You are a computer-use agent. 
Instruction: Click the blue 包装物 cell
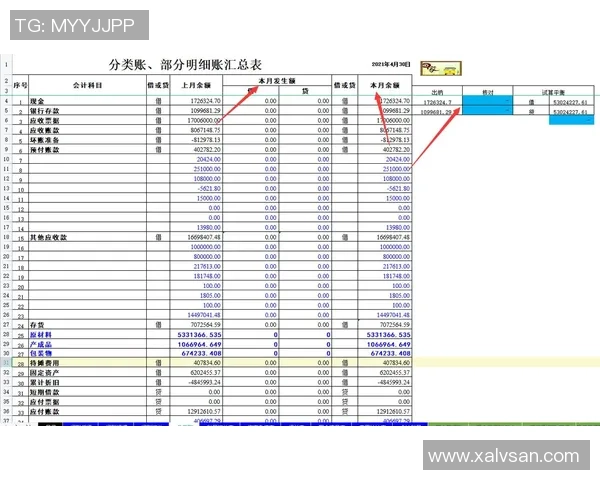point(88,353)
